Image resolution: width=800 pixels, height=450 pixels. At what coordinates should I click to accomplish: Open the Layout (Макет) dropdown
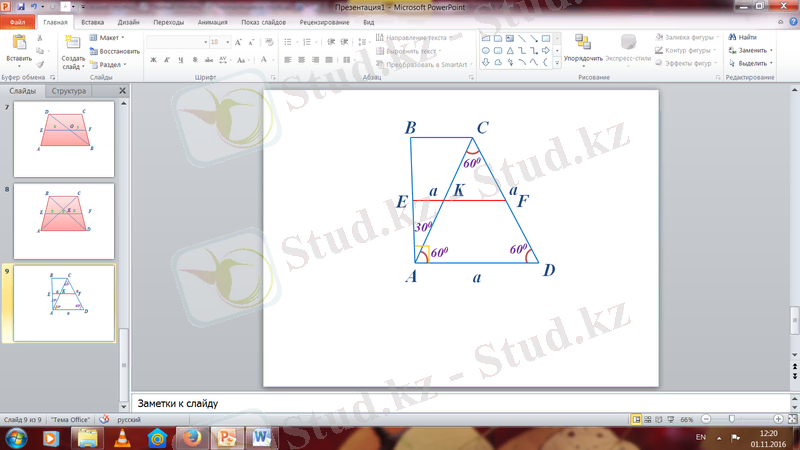tap(108, 38)
